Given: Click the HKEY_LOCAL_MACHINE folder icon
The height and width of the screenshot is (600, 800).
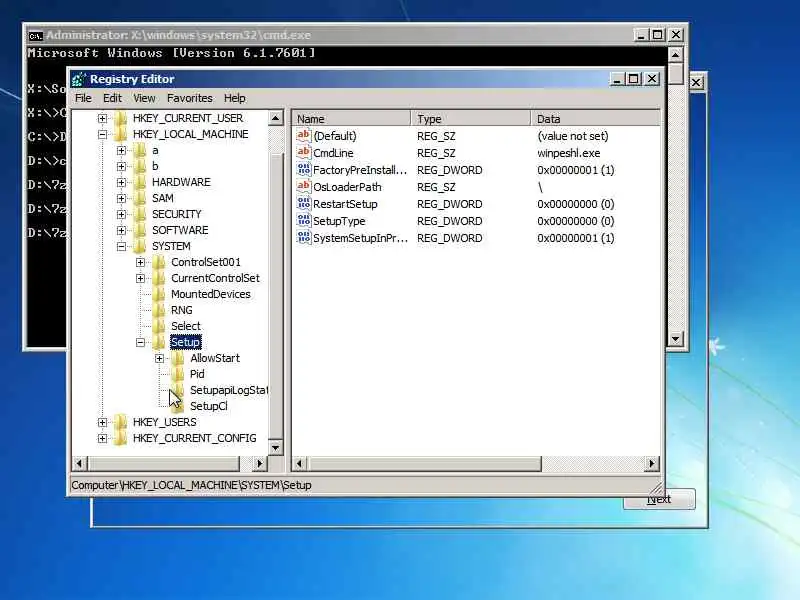Looking at the screenshot, I should tap(121, 134).
